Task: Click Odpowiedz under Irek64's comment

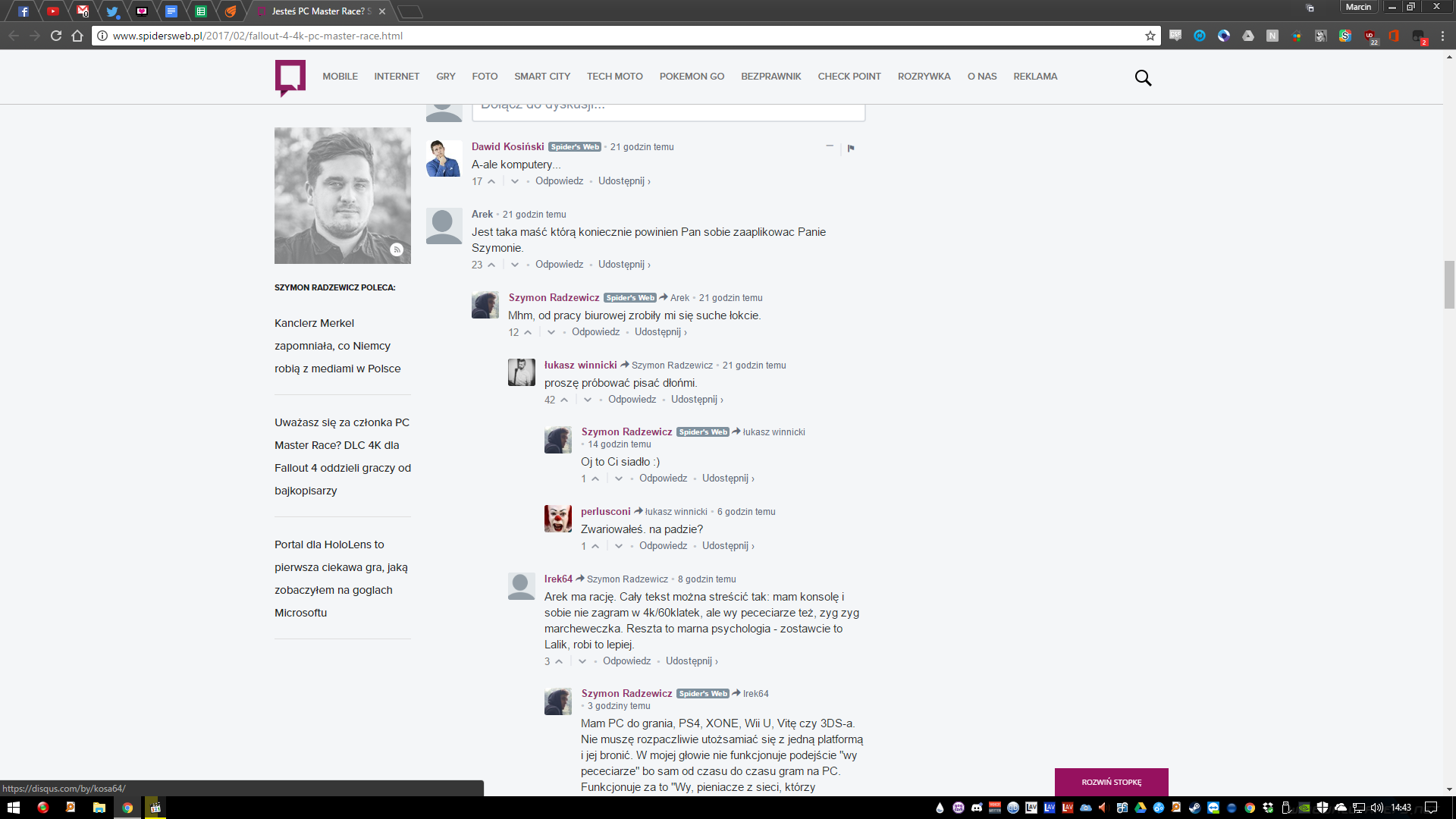Action: (x=626, y=661)
